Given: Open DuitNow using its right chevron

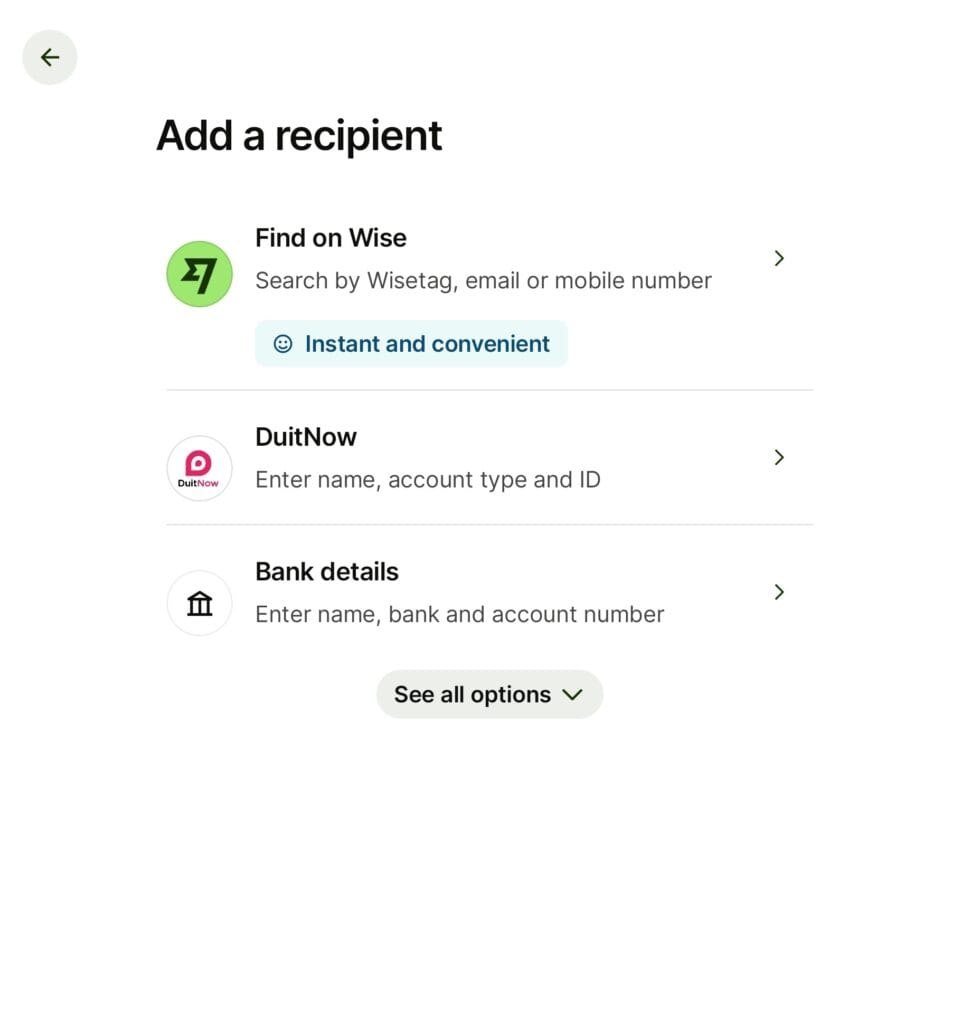Looking at the screenshot, I should pos(779,457).
